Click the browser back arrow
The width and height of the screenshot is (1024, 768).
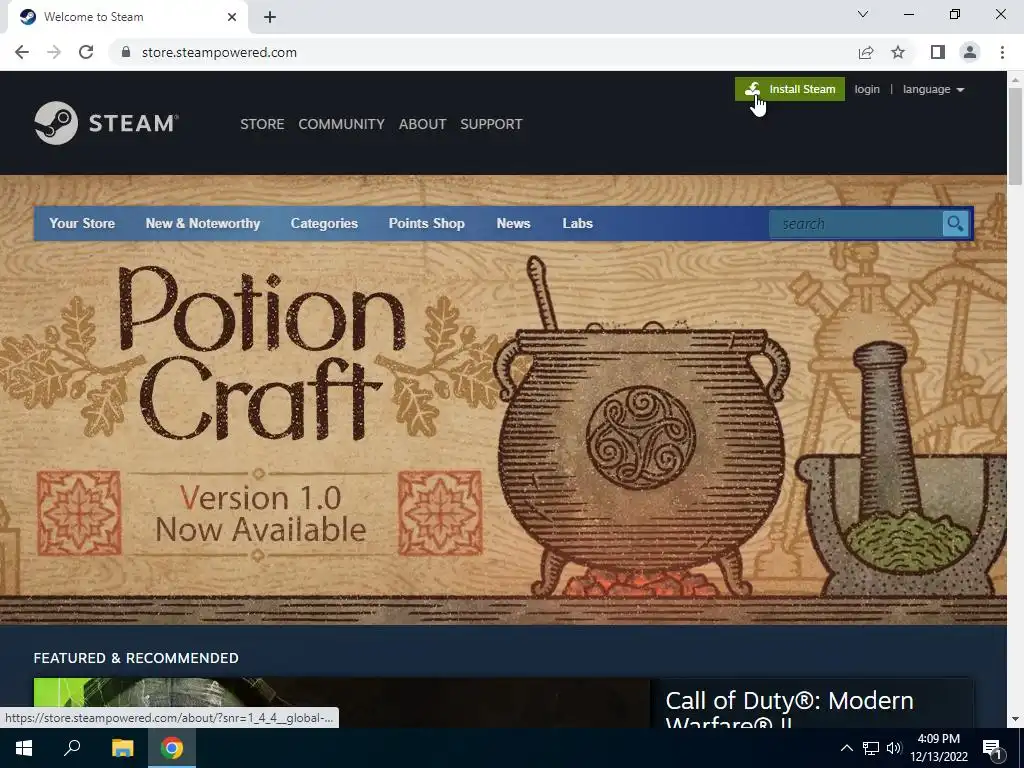tap(22, 52)
